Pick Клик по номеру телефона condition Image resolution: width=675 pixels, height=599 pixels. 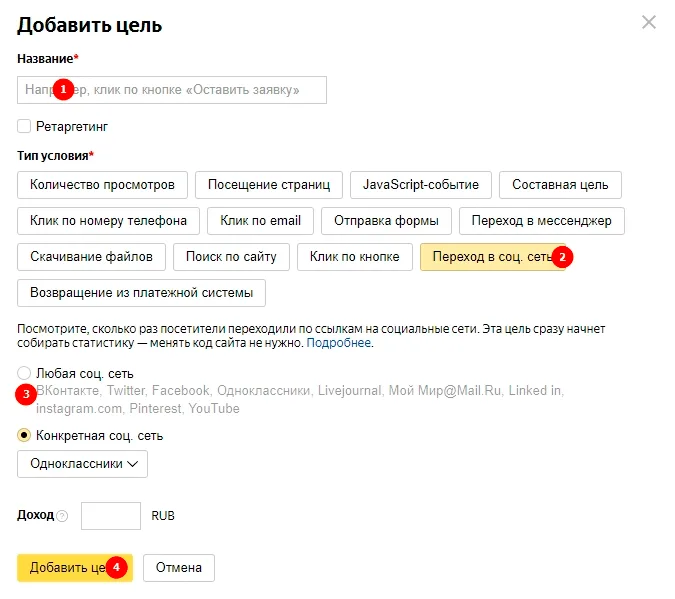coord(108,221)
